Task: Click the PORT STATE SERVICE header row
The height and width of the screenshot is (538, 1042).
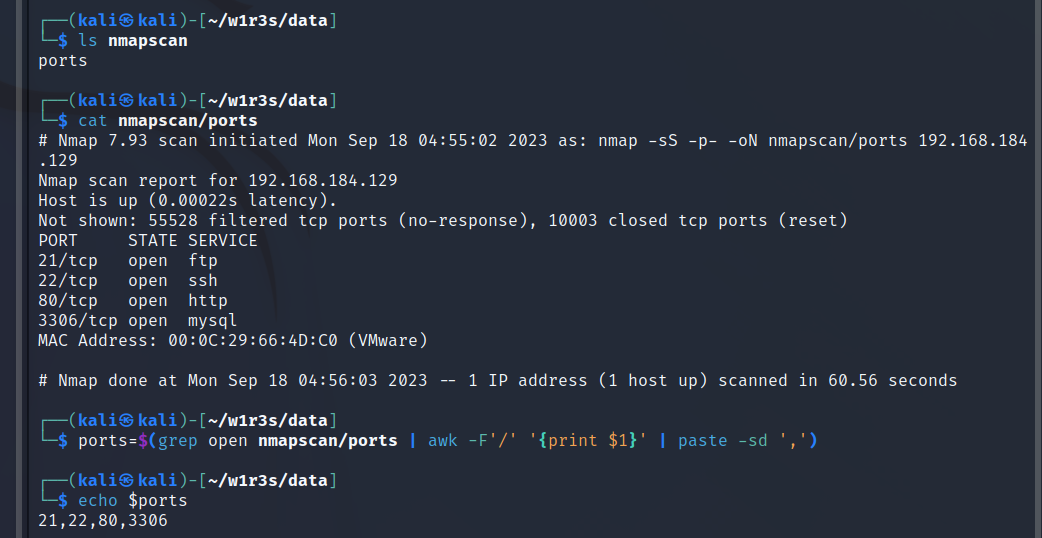Action: (148, 240)
